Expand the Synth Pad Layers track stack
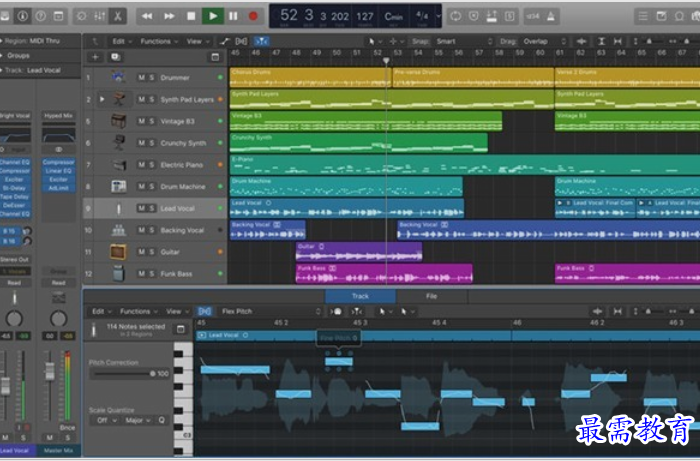The width and height of the screenshot is (700, 461). pyautogui.click(x=102, y=99)
